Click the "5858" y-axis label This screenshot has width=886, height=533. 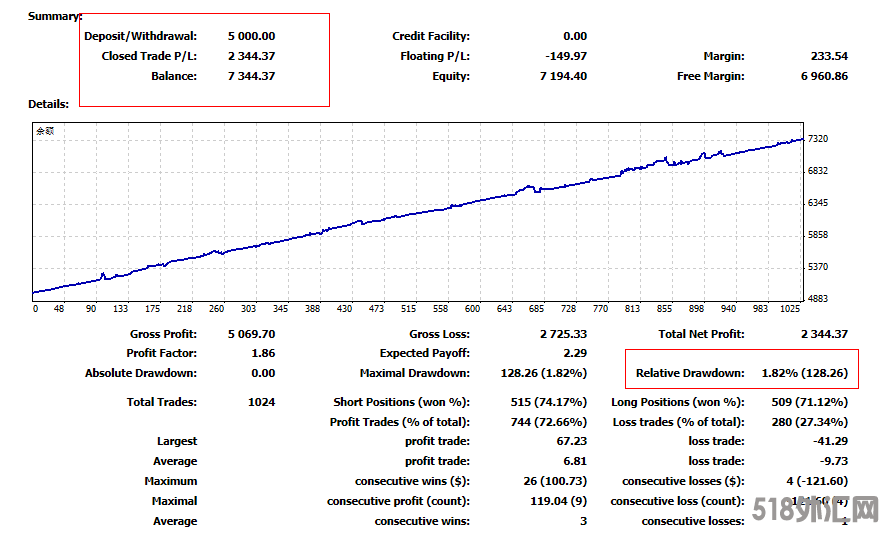click(818, 235)
